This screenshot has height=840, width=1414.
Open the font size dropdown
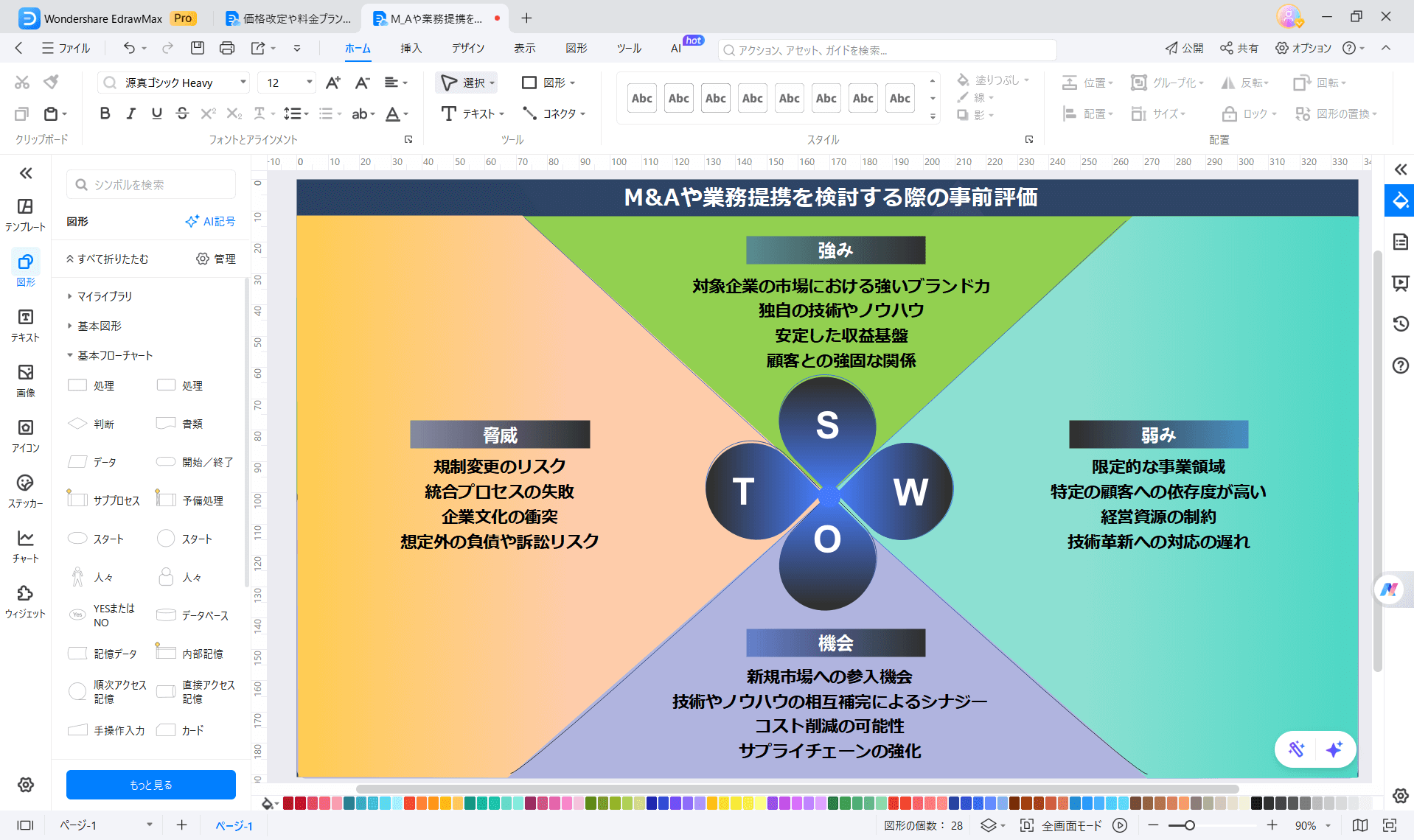coord(310,83)
